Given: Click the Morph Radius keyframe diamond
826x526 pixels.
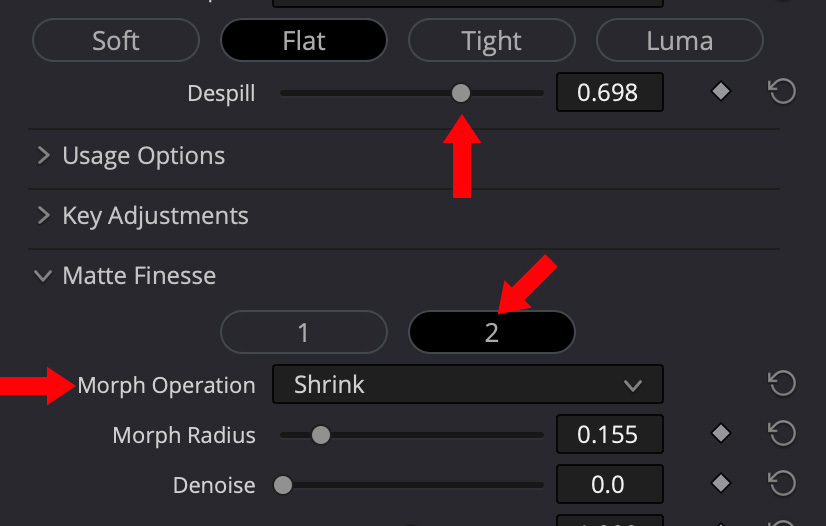Looking at the screenshot, I should (x=720, y=434).
